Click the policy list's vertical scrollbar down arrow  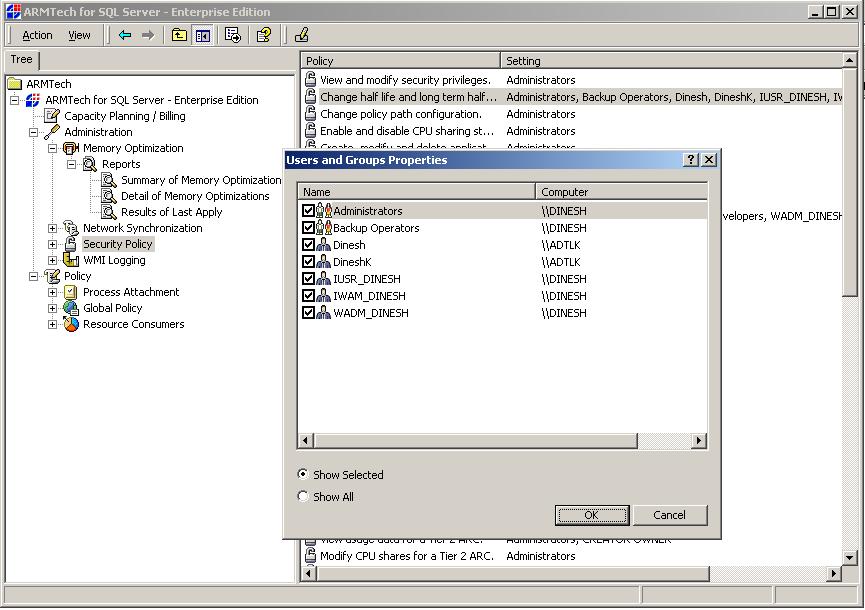point(850,557)
